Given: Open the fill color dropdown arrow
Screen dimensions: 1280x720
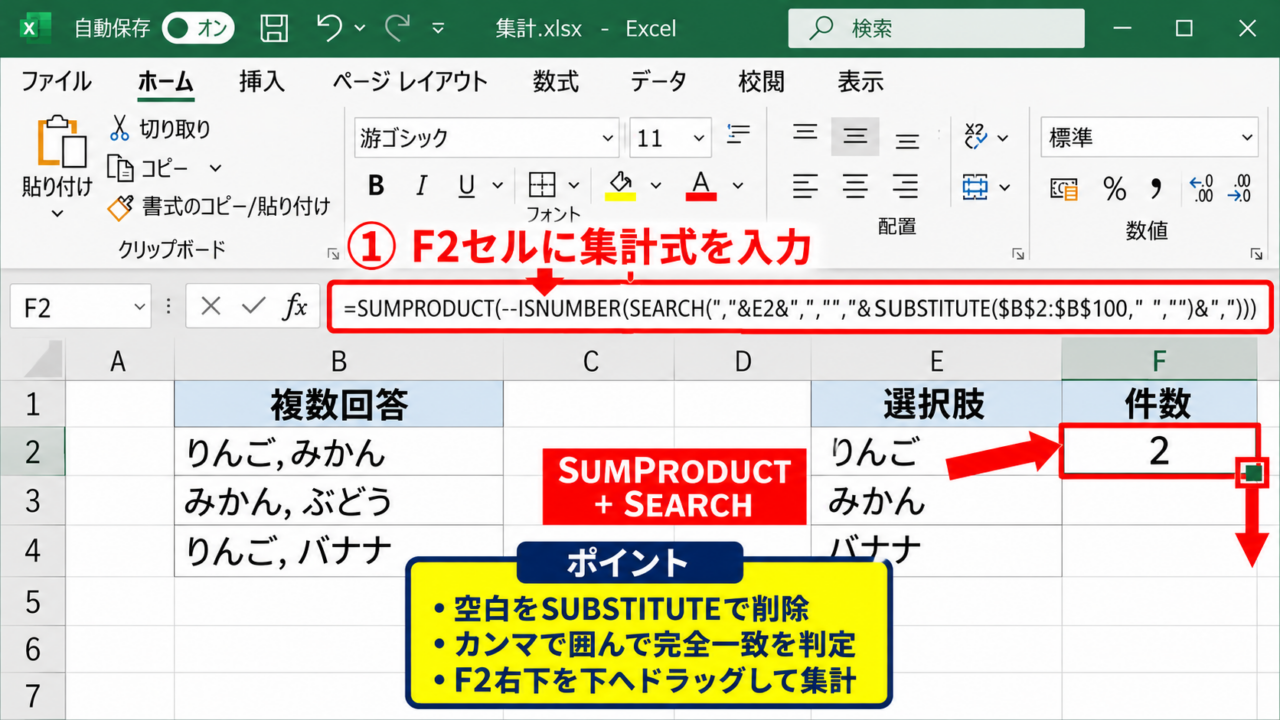Looking at the screenshot, I should [656, 186].
